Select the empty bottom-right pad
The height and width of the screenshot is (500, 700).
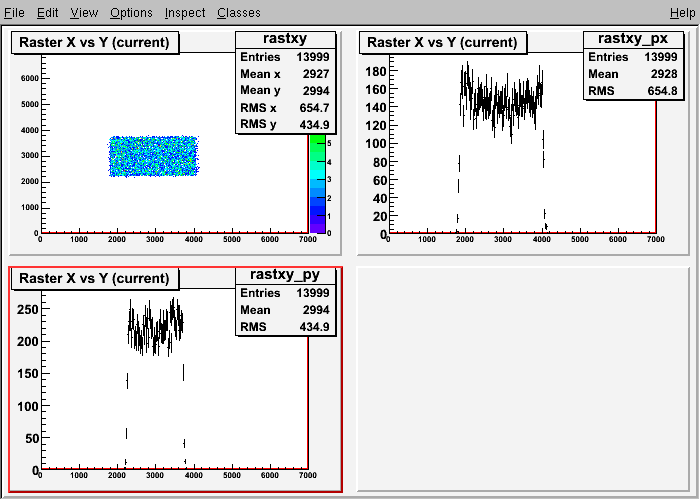tap(523, 379)
